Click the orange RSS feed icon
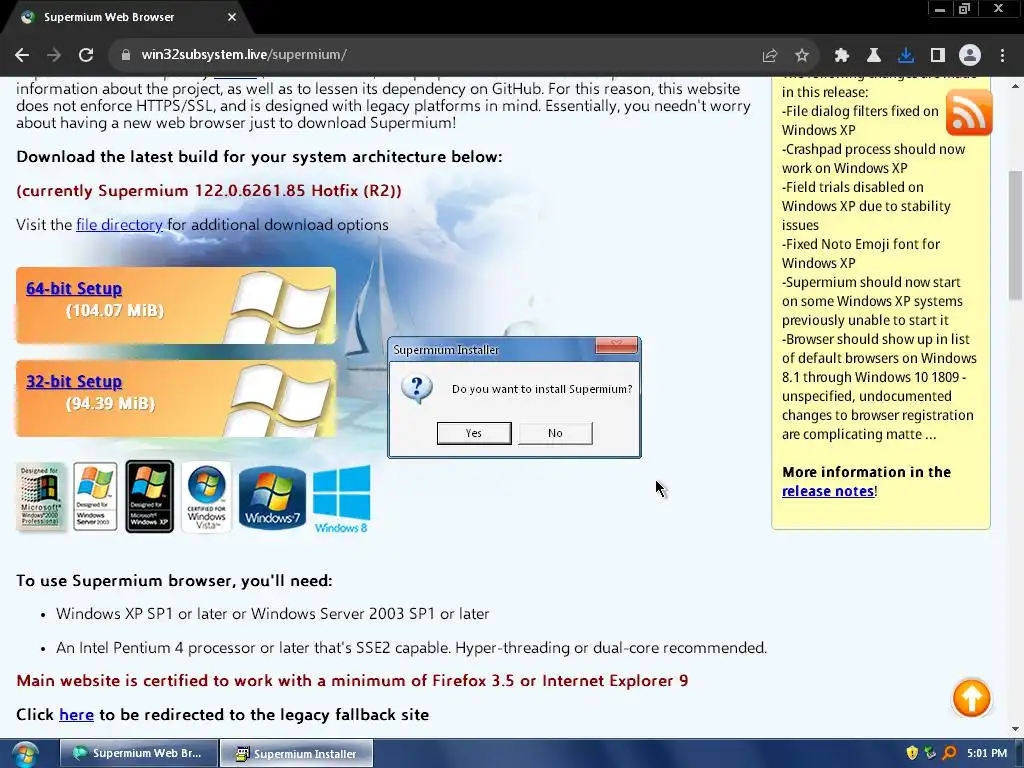1024x768 pixels. [x=969, y=113]
